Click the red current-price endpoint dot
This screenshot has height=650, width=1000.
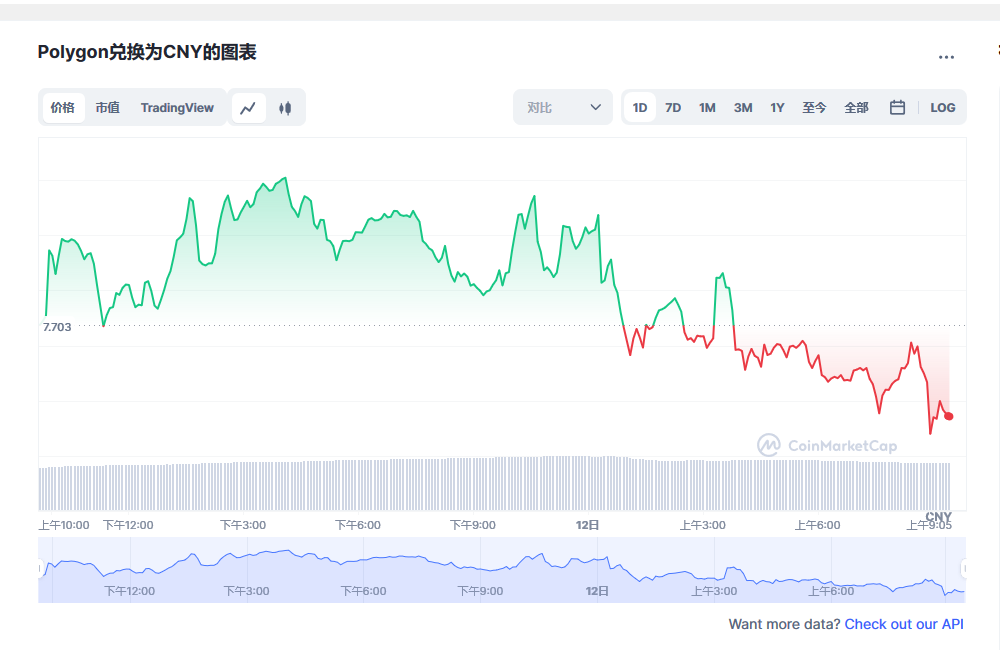949,416
